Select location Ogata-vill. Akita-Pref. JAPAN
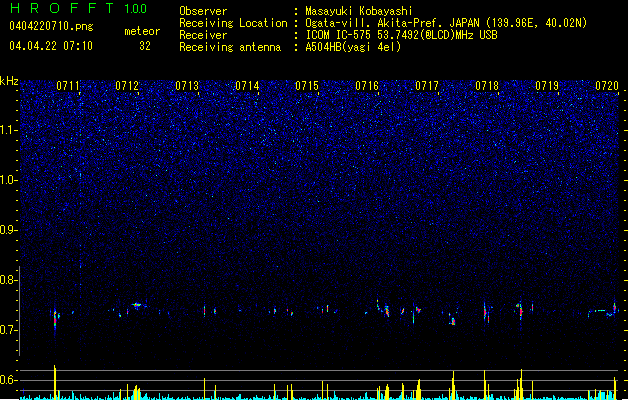 pyautogui.click(x=392, y=23)
